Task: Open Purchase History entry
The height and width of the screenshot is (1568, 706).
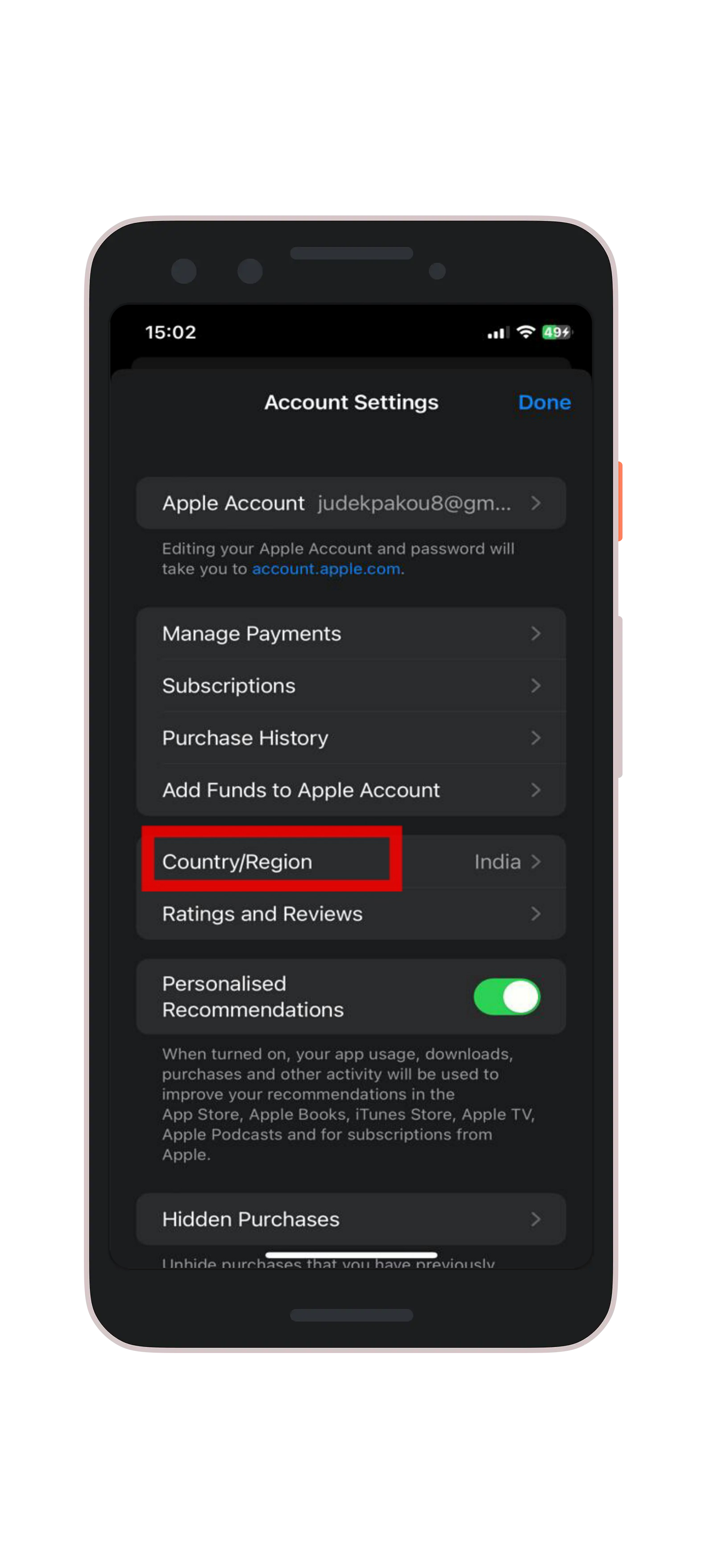Action: pos(351,739)
